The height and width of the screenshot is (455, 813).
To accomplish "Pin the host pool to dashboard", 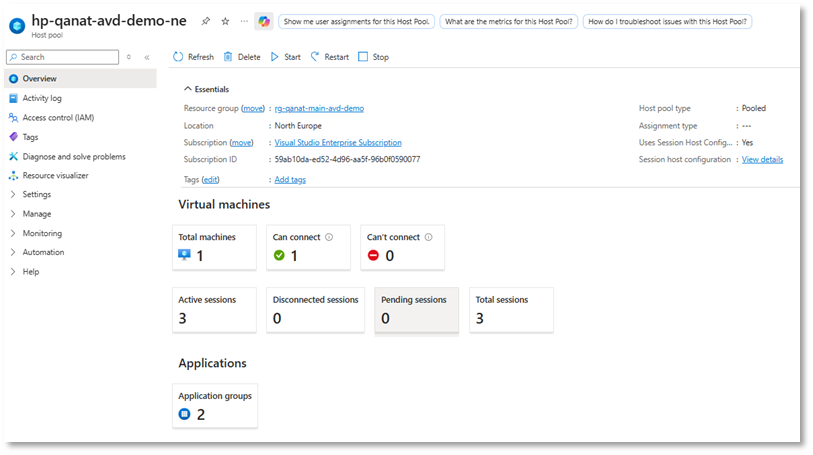I will (206, 21).
